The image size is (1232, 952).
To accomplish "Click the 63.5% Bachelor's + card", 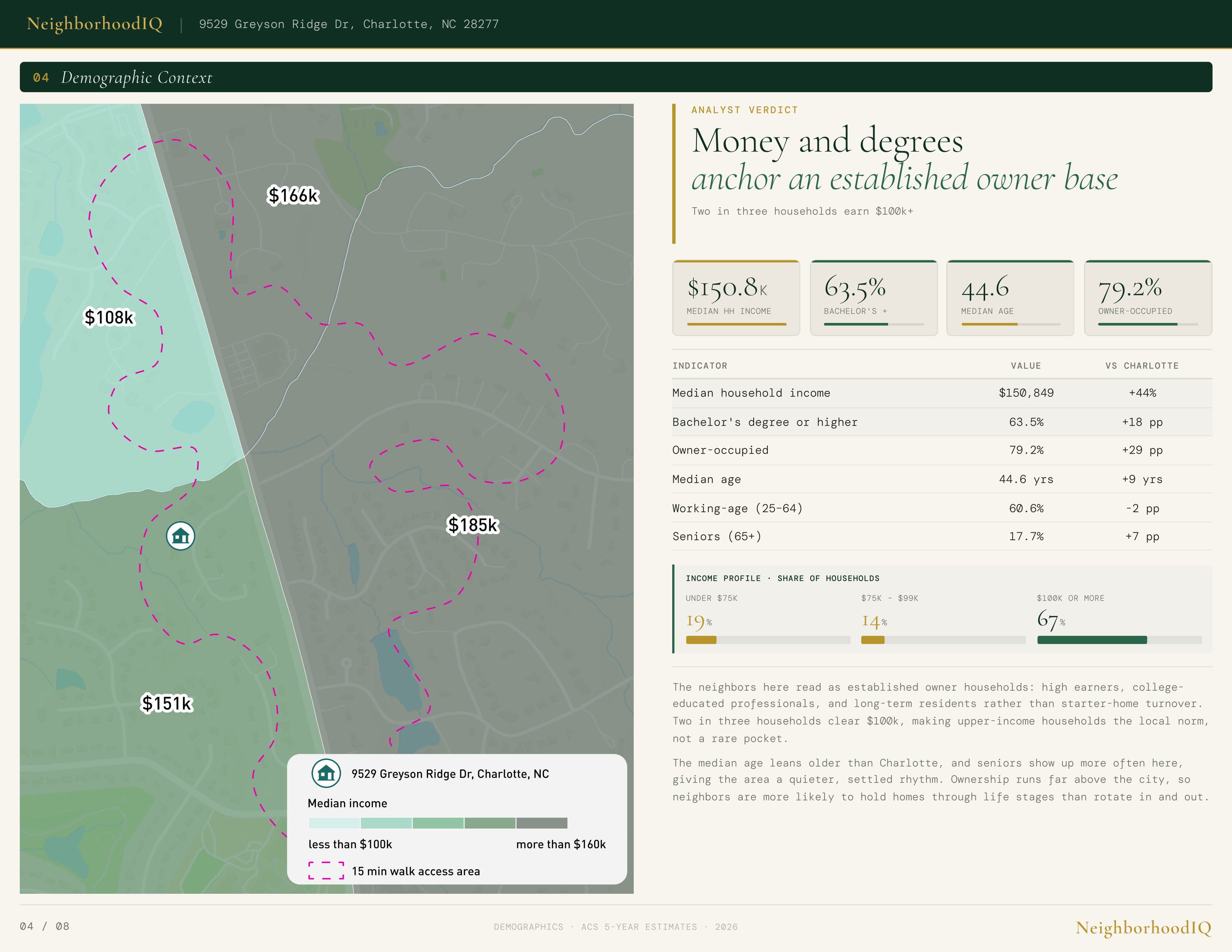I will (x=874, y=298).
